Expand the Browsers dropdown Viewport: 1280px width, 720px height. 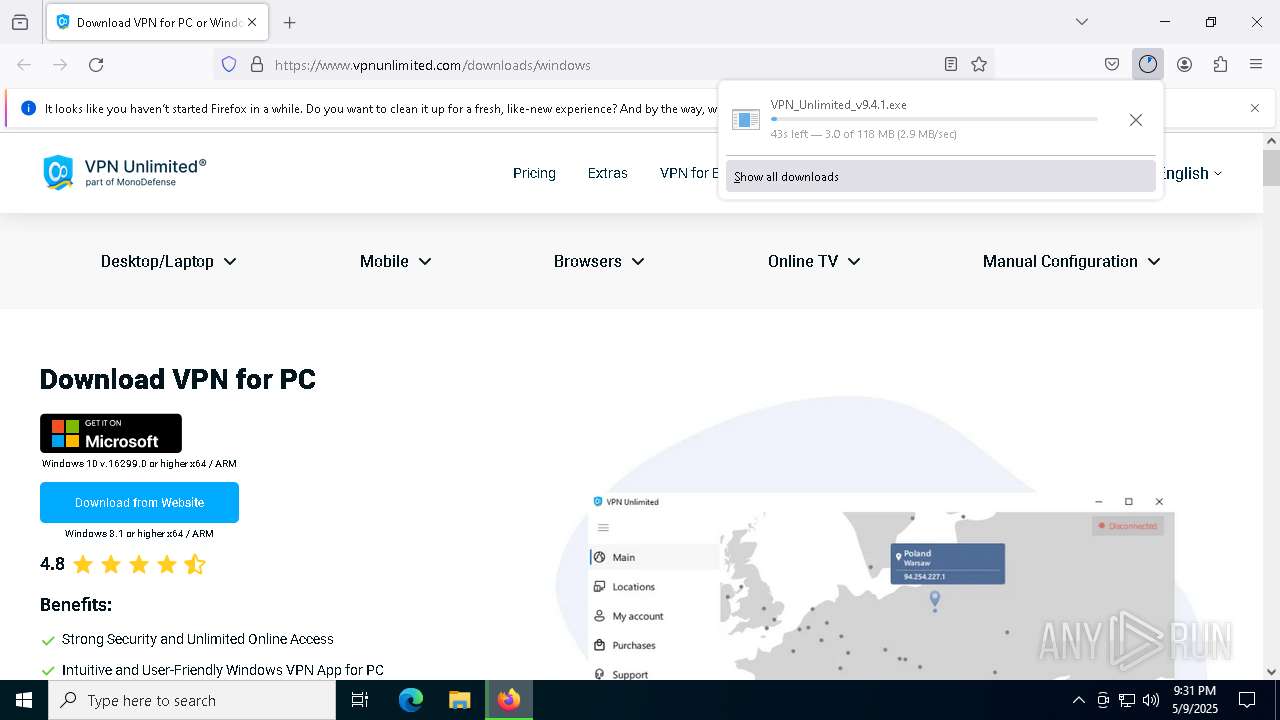(599, 261)
